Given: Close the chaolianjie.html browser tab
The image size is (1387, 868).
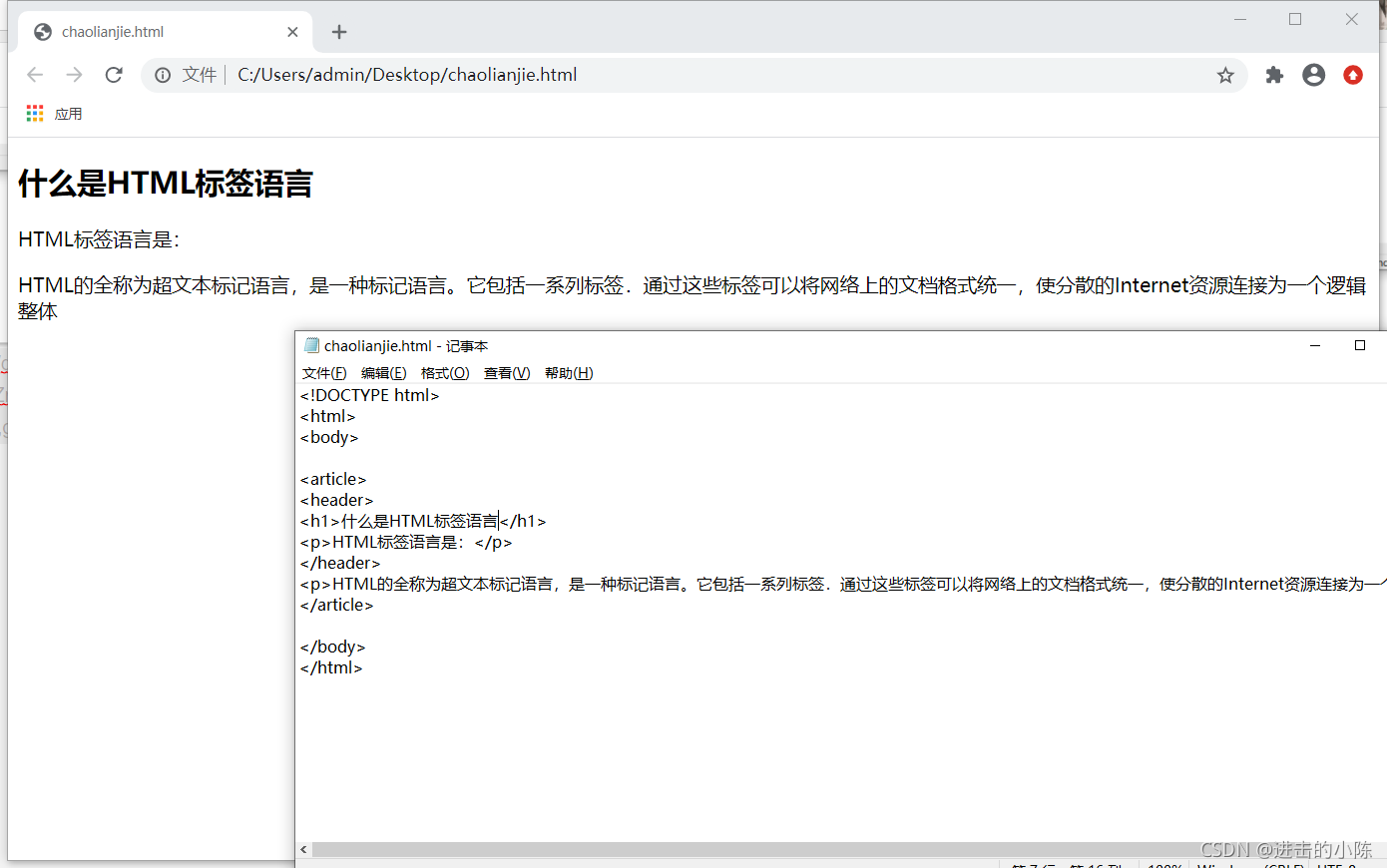Looking at the screenshot, I should (292, 32).
